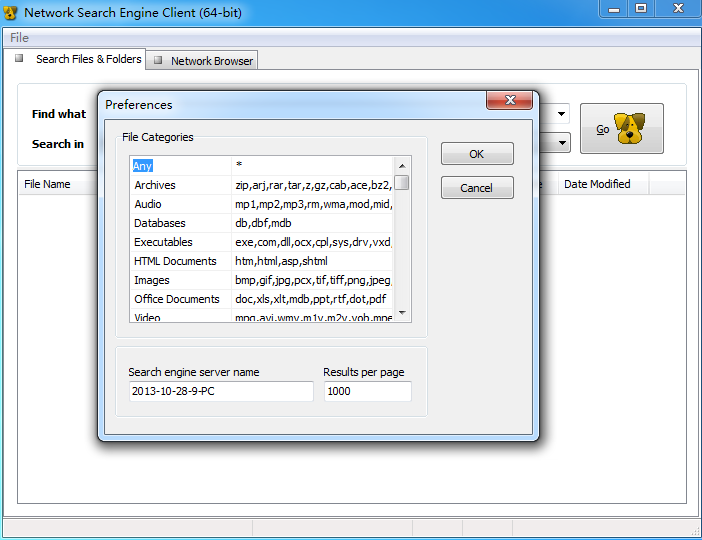Switch to Network Browser tab

(x=202, y=60)
